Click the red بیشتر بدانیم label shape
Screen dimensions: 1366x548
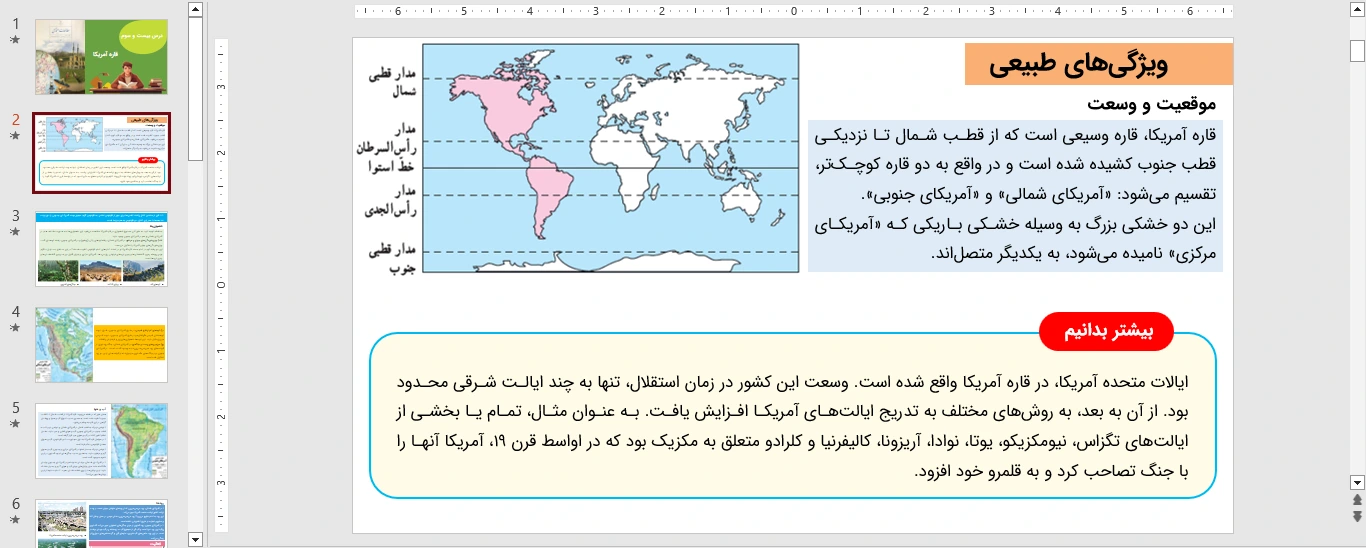tap(1106, 332)
